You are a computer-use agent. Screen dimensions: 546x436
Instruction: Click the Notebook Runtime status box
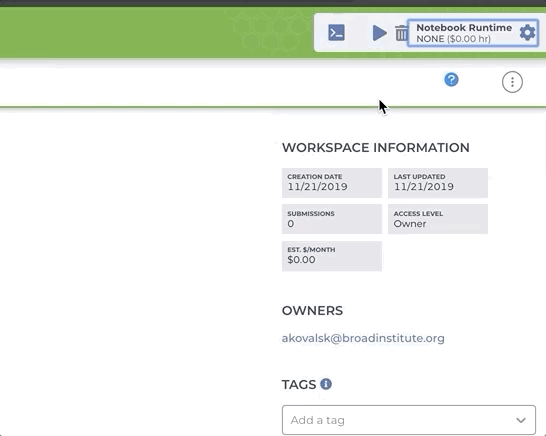(x=473, y=33)
